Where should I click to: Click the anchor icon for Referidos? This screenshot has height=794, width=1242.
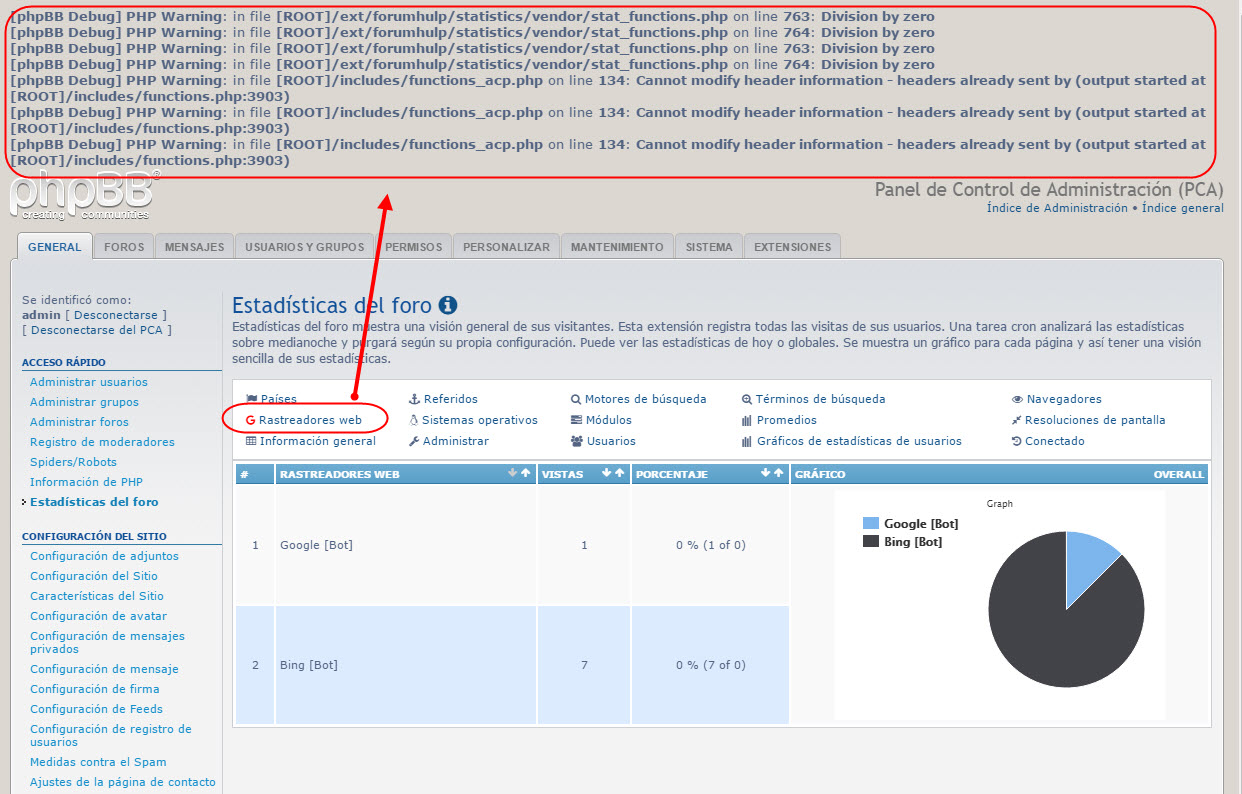coord(414,399)
